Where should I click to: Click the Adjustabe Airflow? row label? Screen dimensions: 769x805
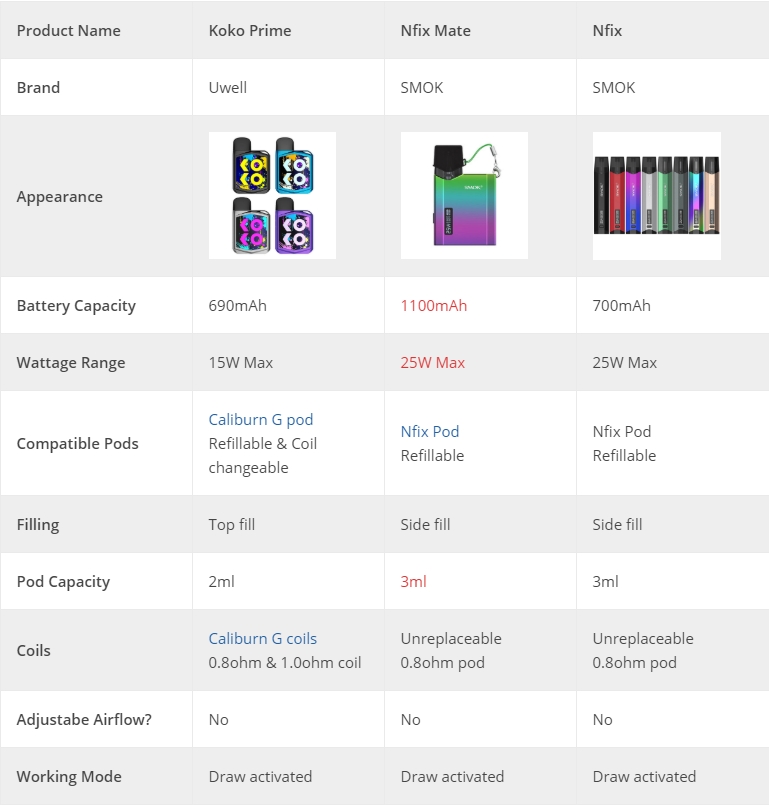point(84,719)
